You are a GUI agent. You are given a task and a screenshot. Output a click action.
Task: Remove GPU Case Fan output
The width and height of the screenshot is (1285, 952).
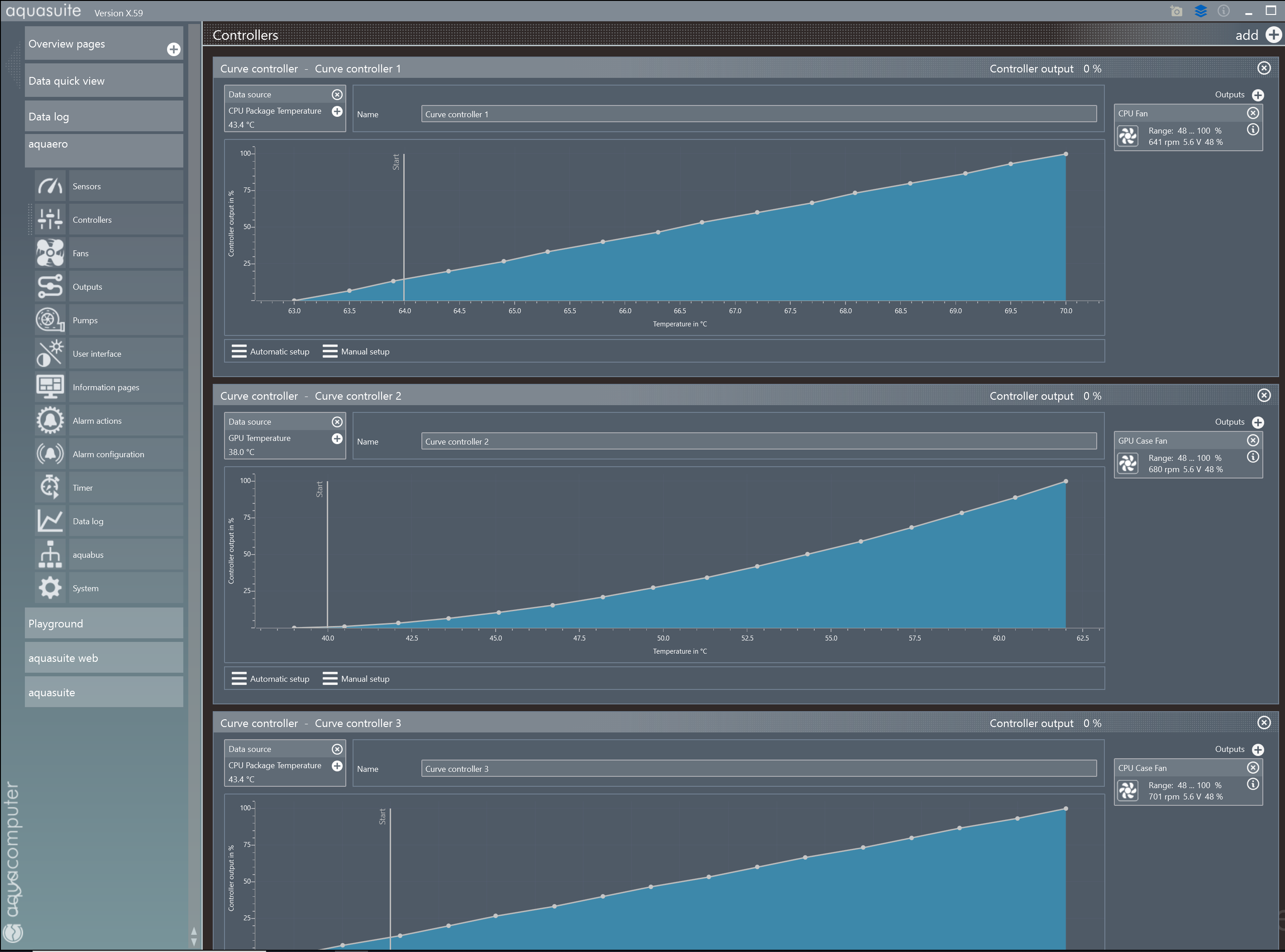(x=1253, y=440)
